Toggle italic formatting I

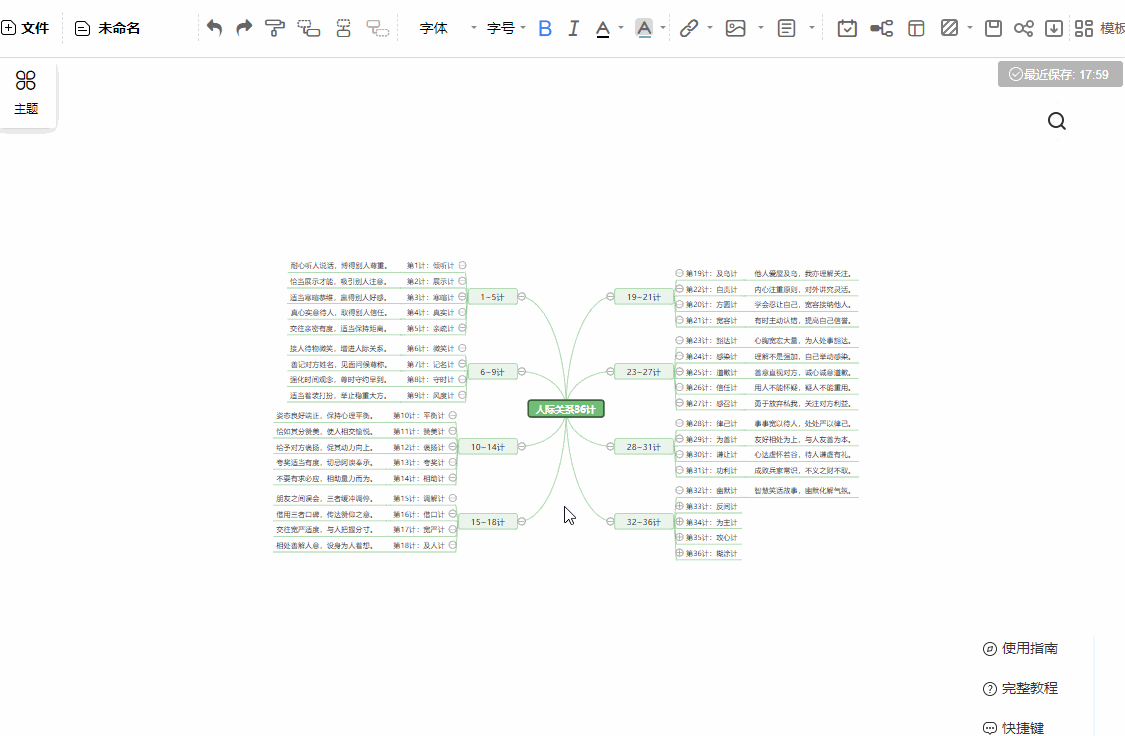pos(573,28)
